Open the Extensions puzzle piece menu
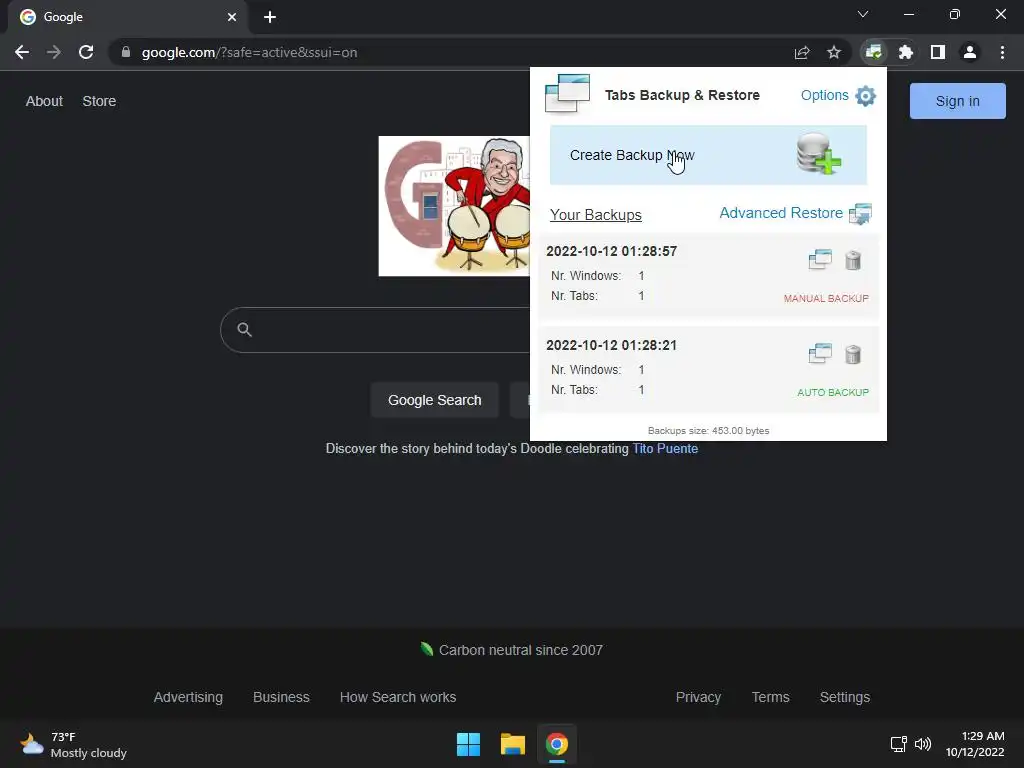The height and width of the screenshot is (768, 1024). (905, 52)
